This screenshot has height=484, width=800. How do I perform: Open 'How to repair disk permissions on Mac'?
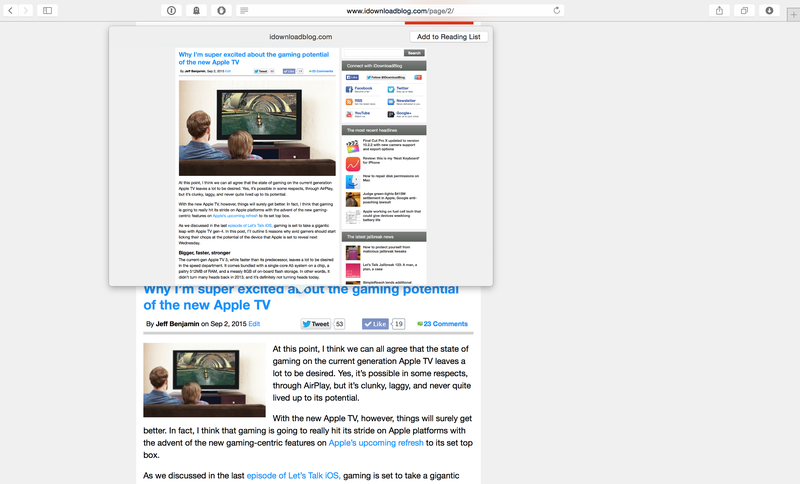[x=391, y=178]
